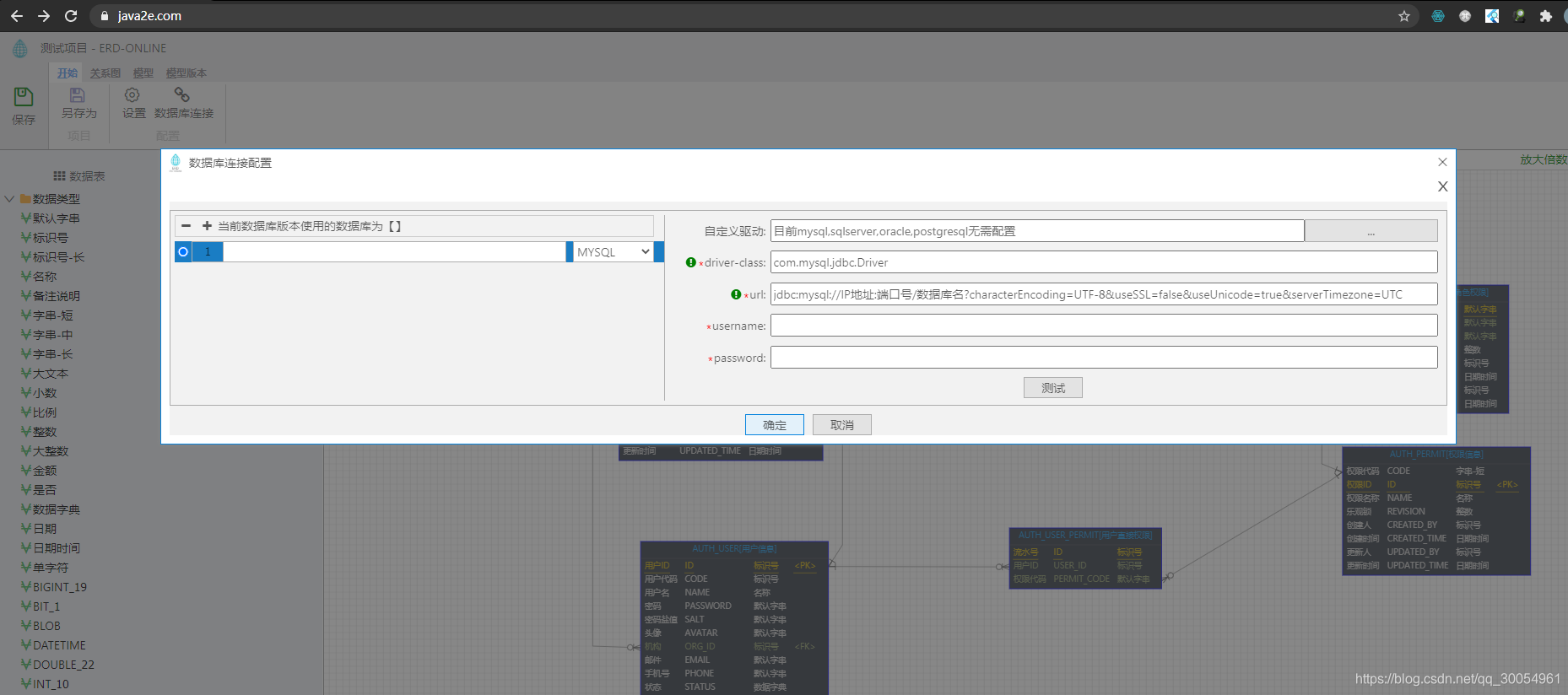Click the password input field
This screenshot has height=695, width=1568.
(x=1104, y=358)
